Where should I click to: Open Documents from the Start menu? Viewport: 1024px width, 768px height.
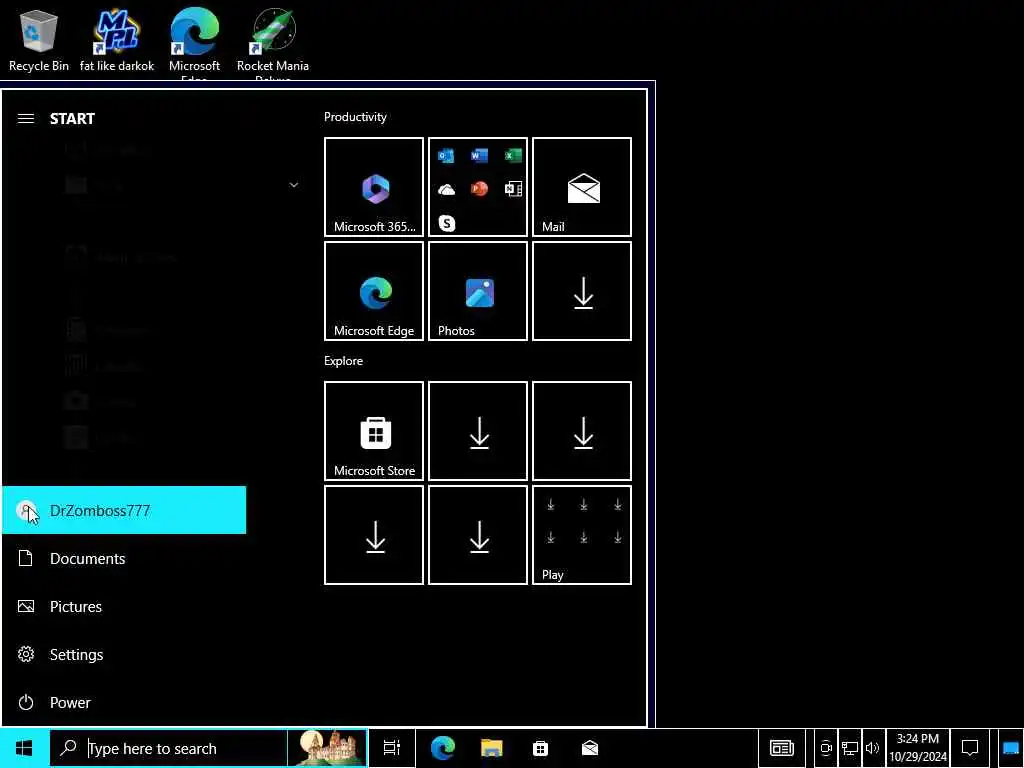124,558
